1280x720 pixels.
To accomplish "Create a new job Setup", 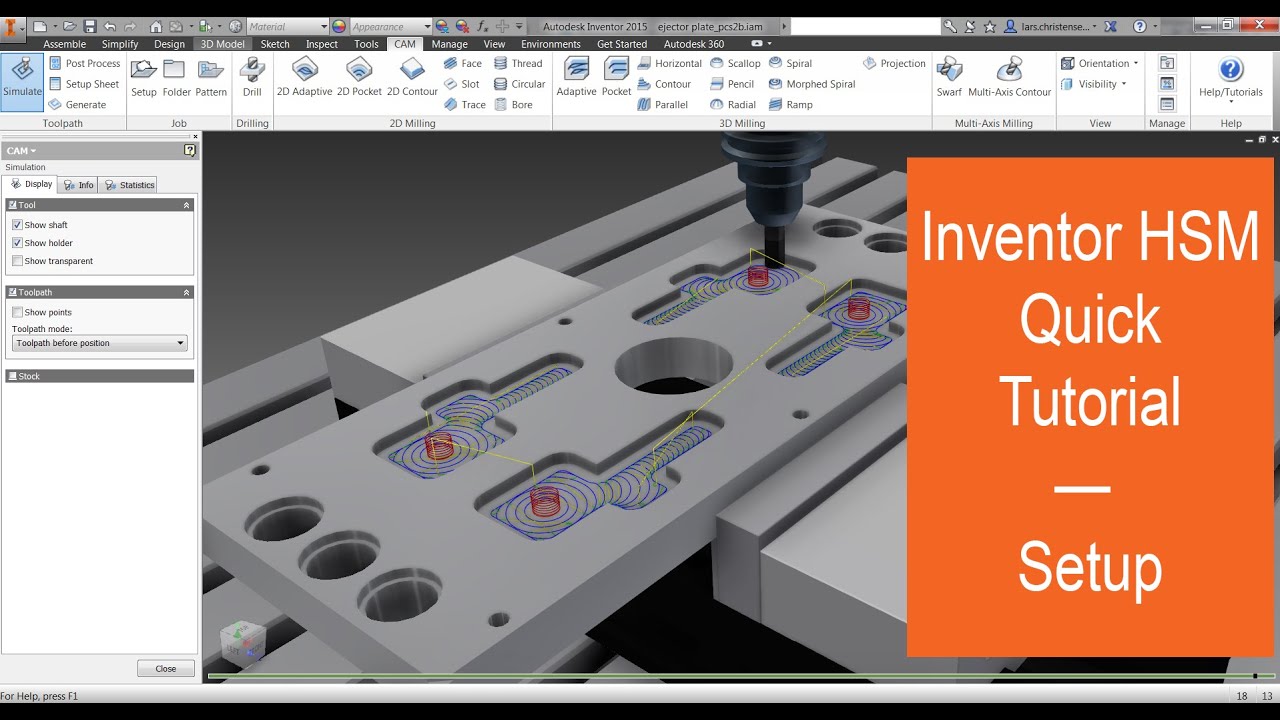I will (144, 78).
